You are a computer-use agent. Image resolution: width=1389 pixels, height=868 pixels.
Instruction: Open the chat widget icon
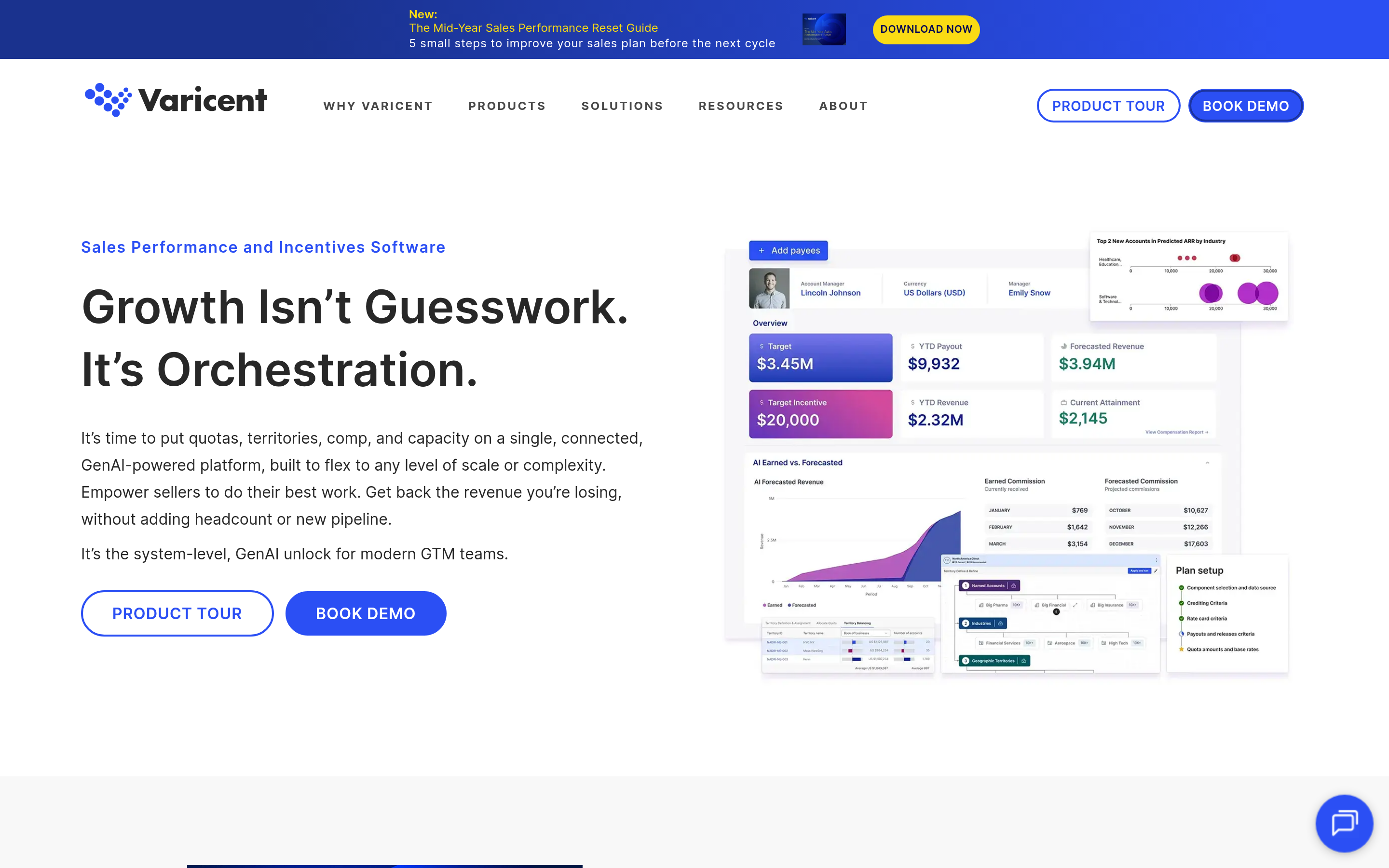point(1344,823)
